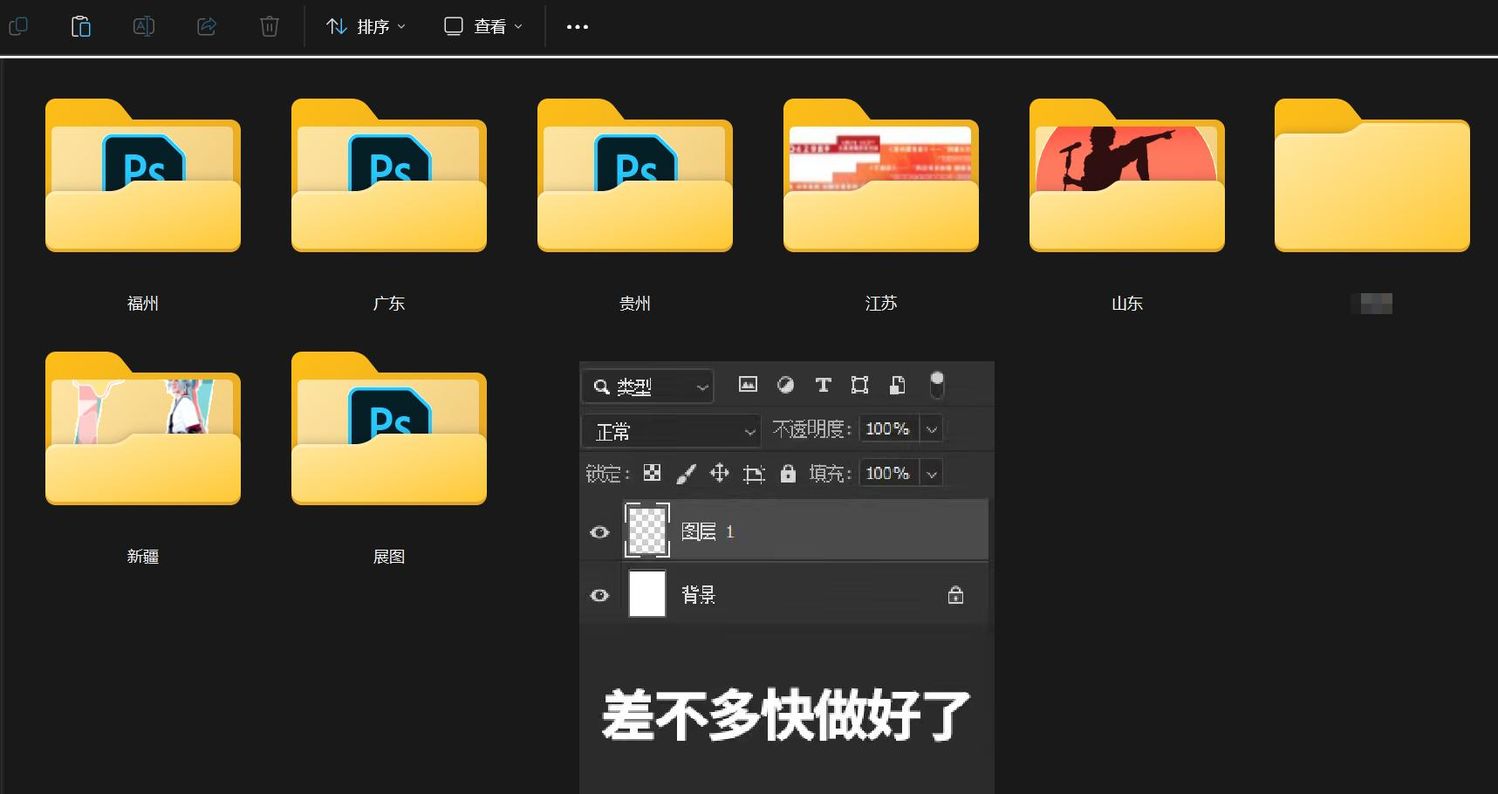The width and height of the screenshot is (1498, 794).
Task: Click the smart object filter icon
Action: click(x=897, y=385)
